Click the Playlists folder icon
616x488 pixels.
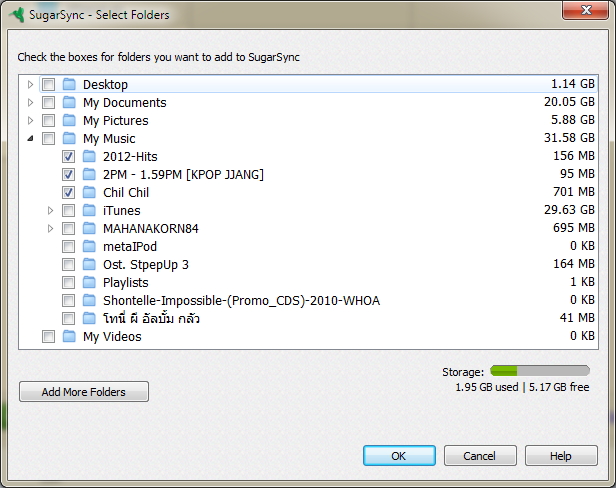point(89,283)
